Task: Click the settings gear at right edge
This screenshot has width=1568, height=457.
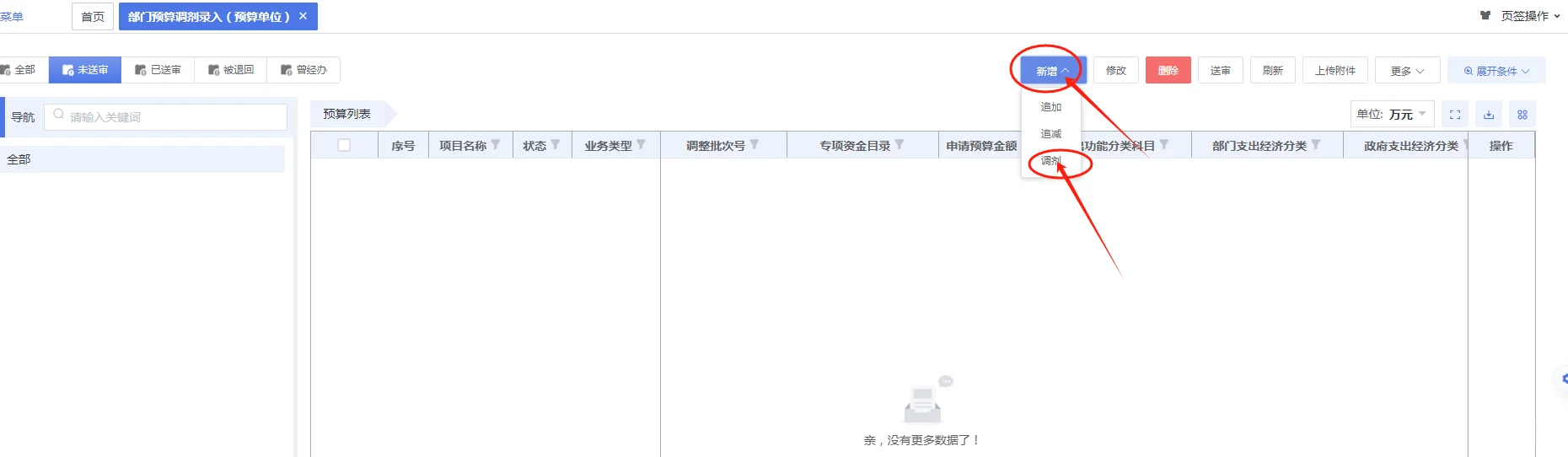Action: [x=1564, y=379]
